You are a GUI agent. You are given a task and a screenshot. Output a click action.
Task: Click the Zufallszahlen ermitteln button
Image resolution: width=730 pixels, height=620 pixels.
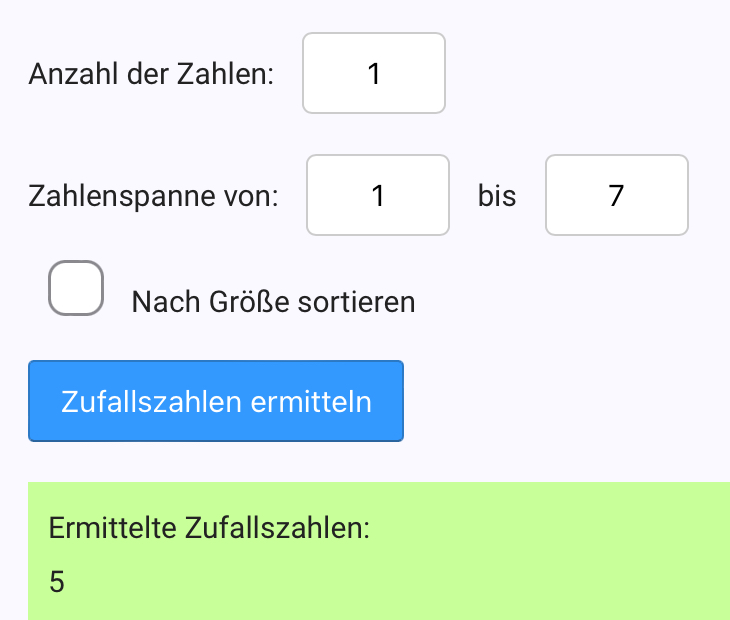click(x=216, y=401)
